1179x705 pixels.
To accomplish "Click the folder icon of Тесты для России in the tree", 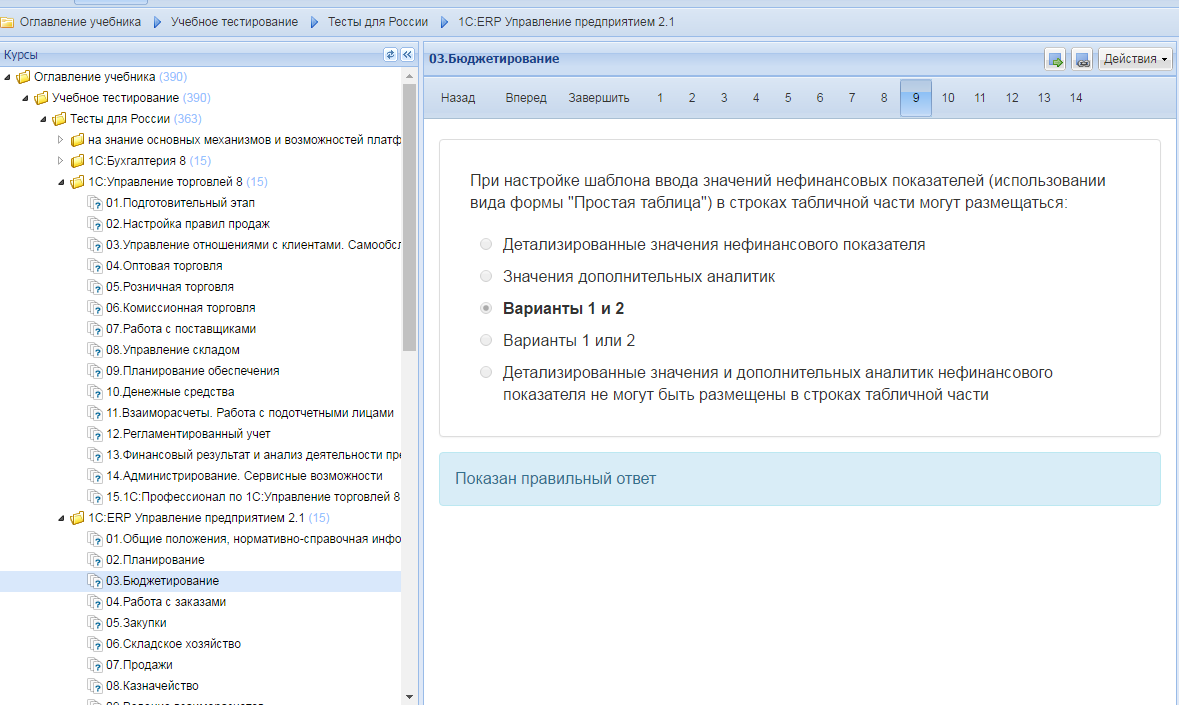I will 59,119.
